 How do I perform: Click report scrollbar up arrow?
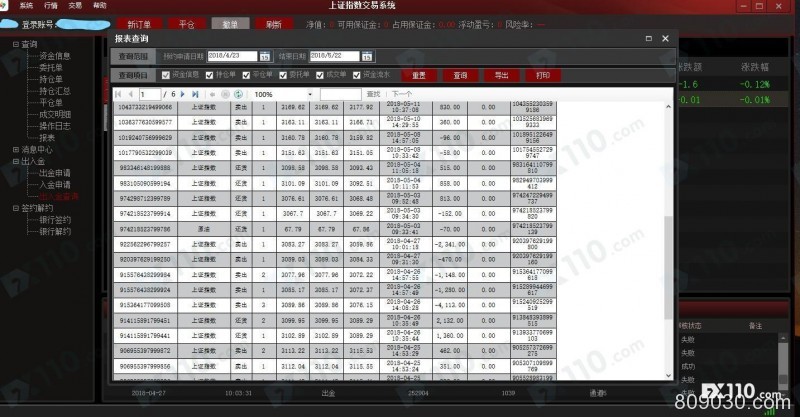point(668,107)
